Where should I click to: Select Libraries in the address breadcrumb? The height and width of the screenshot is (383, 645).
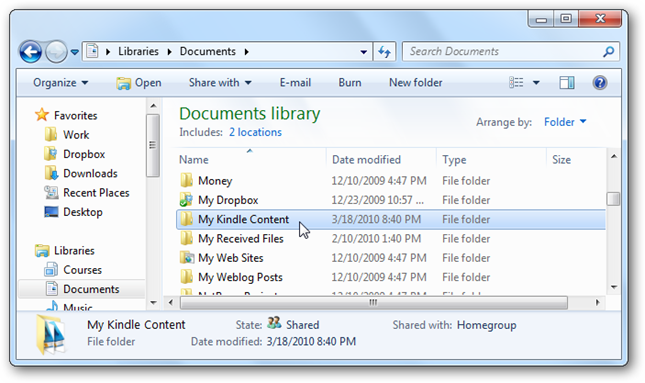coord(138,51)
